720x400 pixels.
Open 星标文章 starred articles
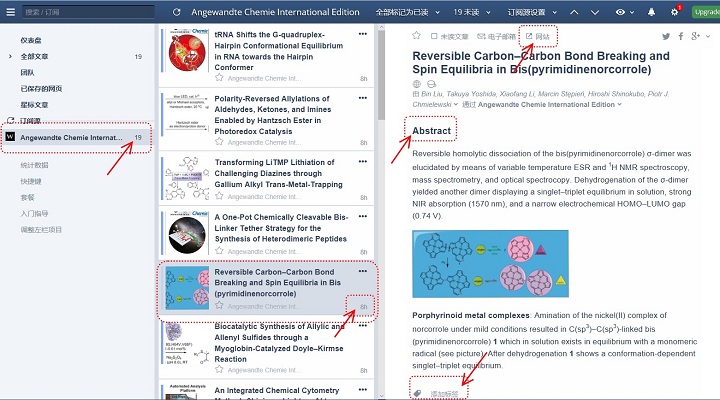click(34, 105)
